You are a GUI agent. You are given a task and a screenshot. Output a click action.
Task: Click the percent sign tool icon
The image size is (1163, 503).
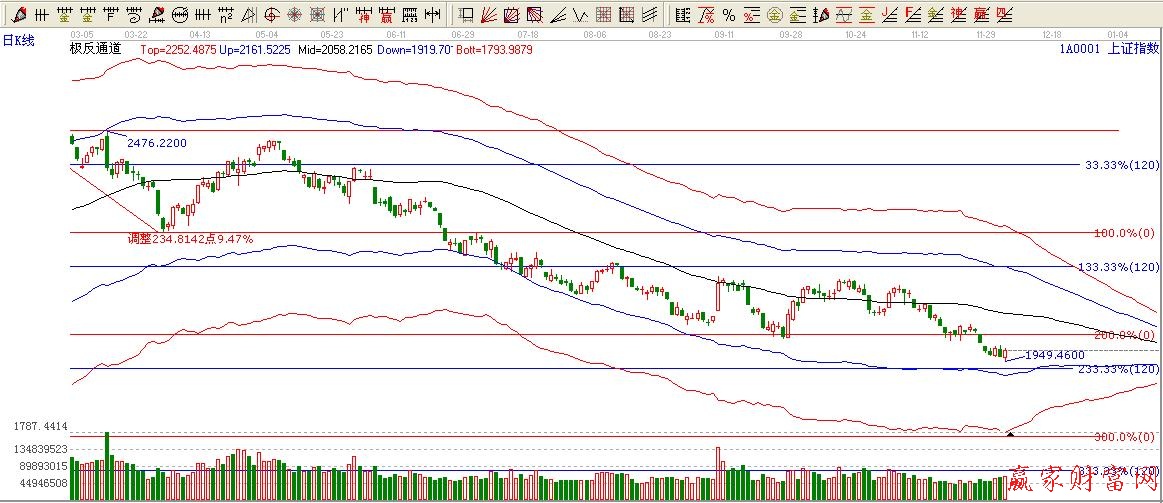pos(728,15)
